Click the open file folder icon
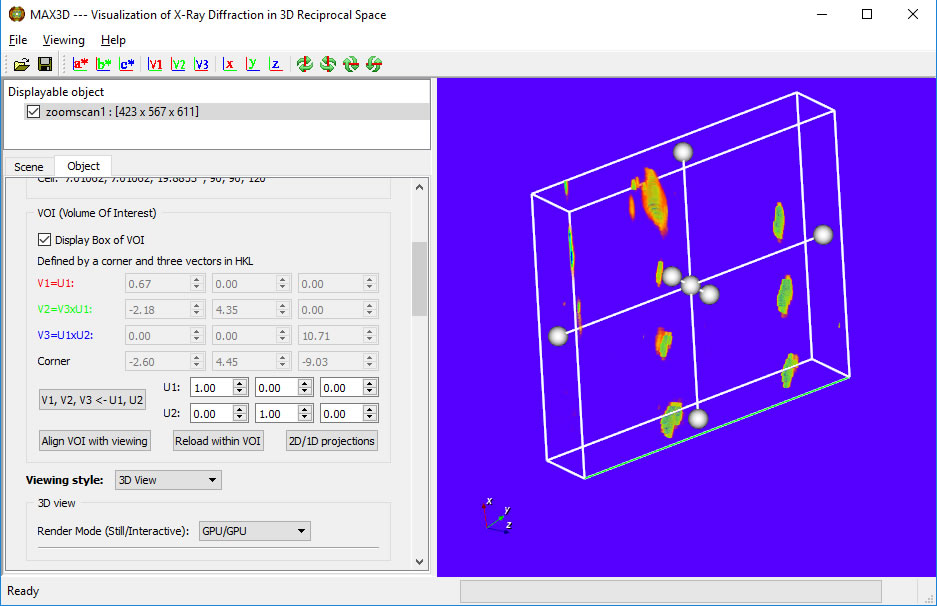Screen dimensions: 937x606 [x=21, y=64]
